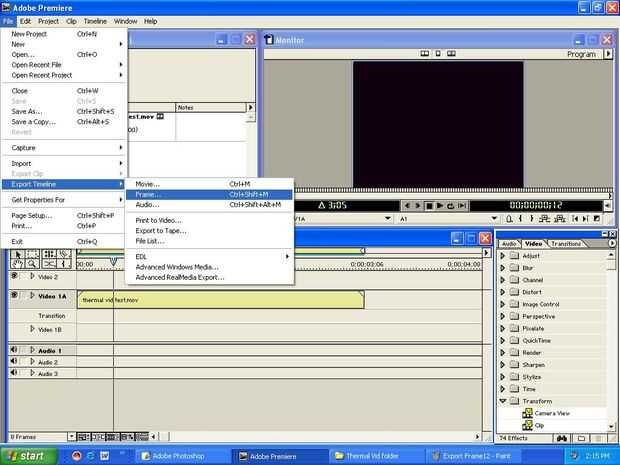Select the Clip effect under Transform
The height and width of the screenshot is (465, 620).
click(539, 425)
